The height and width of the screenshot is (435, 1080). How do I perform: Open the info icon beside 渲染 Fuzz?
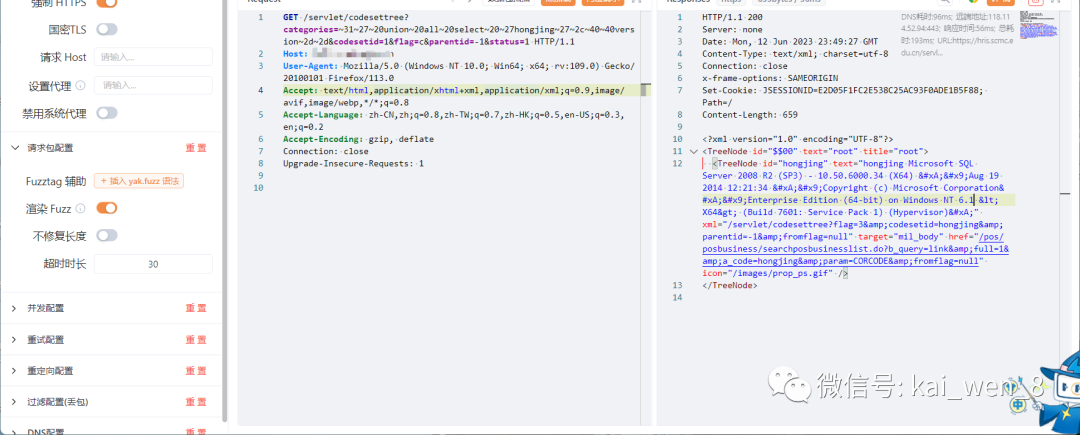point(81,209)
